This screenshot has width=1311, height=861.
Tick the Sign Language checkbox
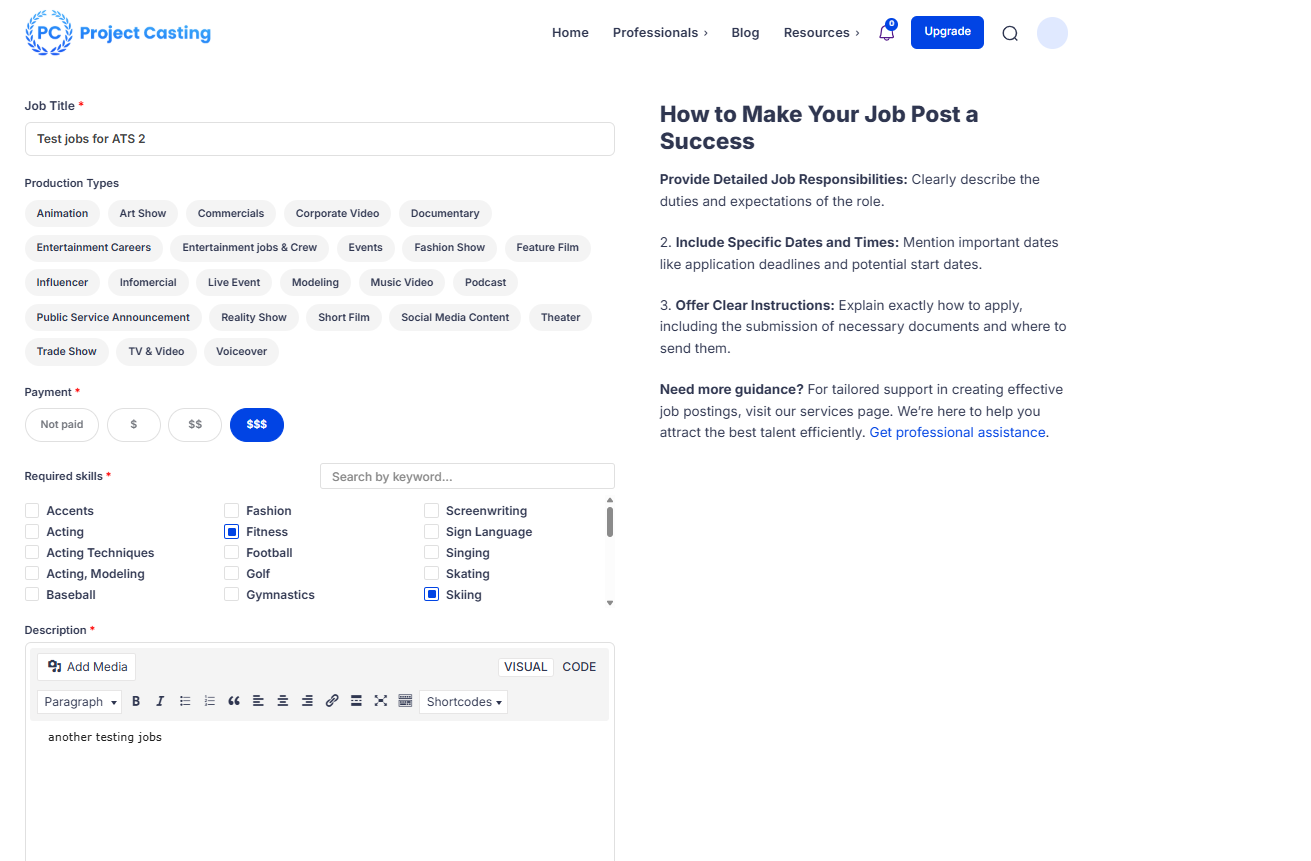pos(432,532)
